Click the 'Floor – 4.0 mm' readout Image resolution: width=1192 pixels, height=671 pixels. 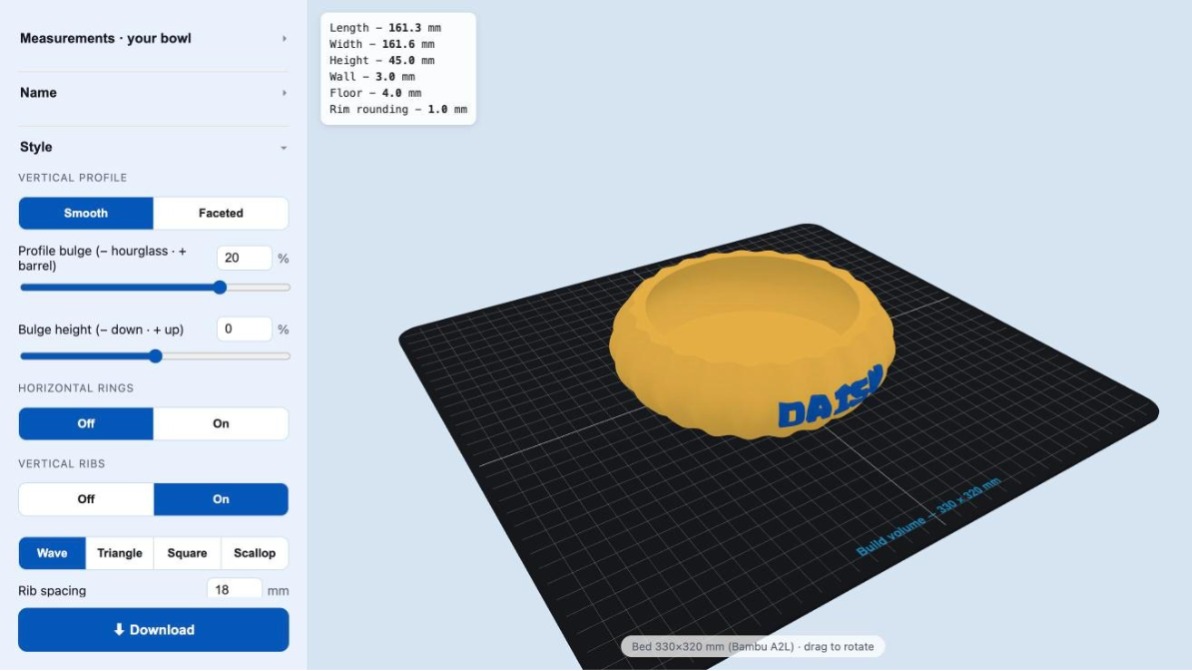point(375,93)
